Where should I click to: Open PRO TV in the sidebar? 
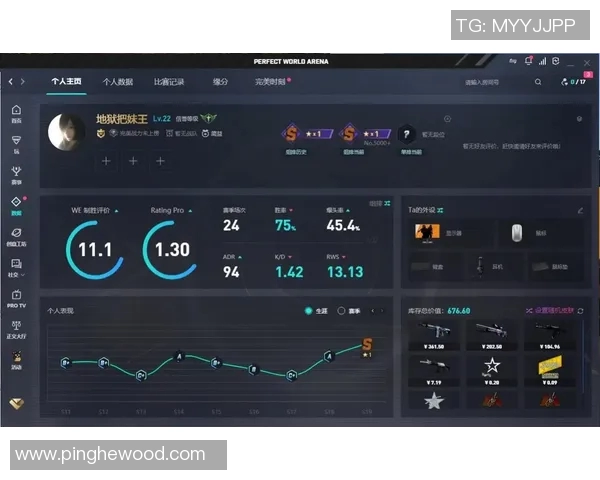[16, 299]
